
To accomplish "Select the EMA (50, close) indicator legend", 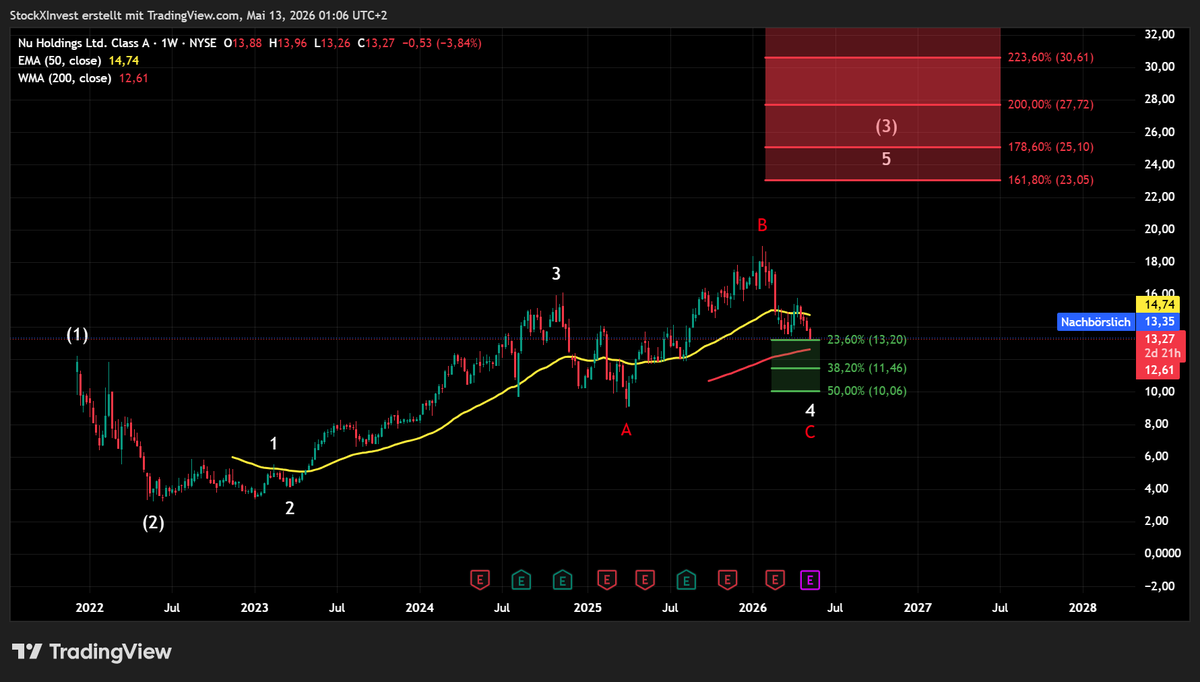I will click(x=58, y=60).
